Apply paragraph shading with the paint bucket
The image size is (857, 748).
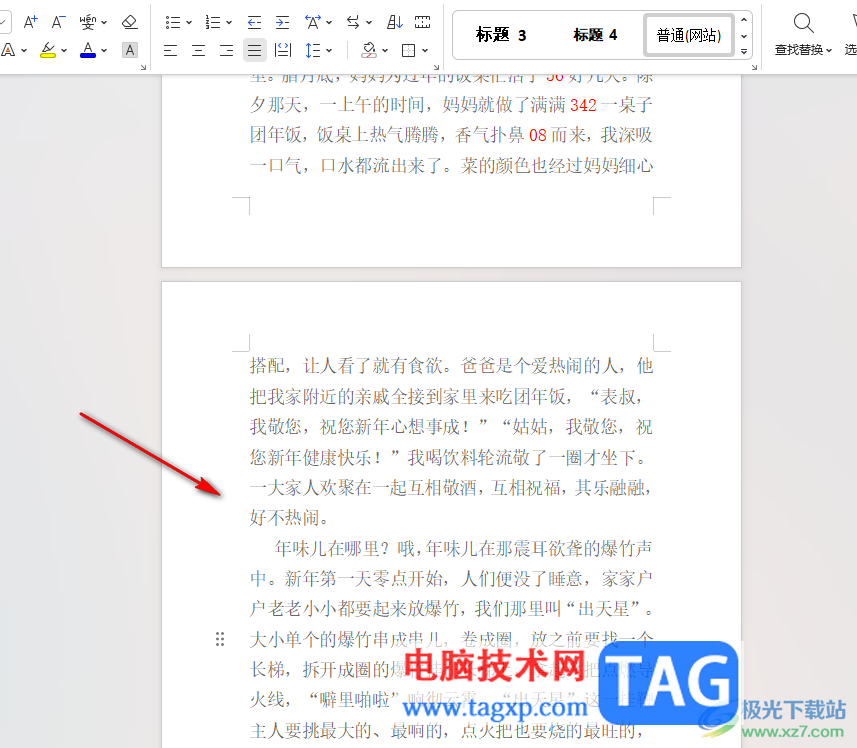[369, 50]
